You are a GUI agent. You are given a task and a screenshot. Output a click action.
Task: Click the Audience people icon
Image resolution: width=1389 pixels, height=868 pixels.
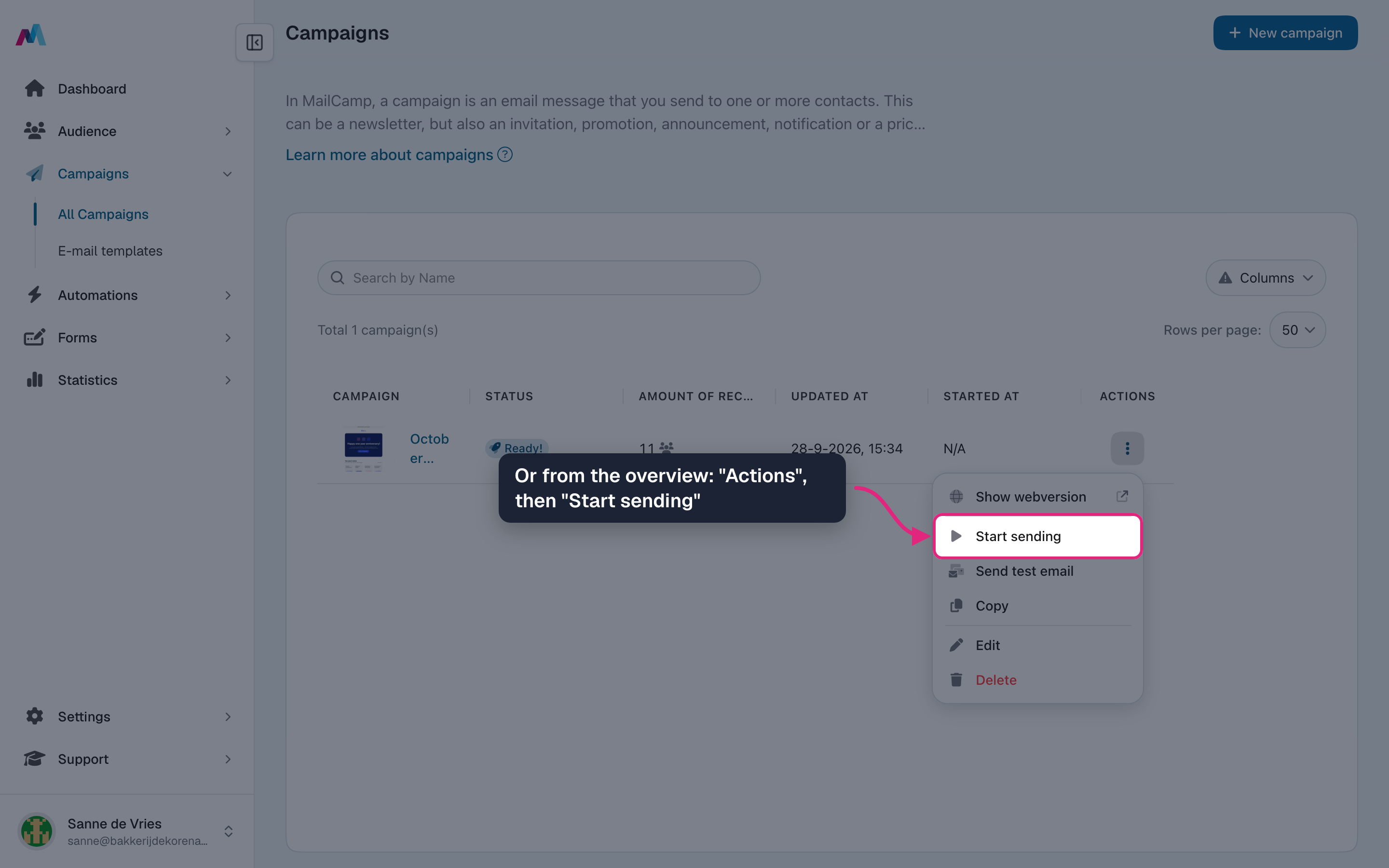[x=34, y=131]
